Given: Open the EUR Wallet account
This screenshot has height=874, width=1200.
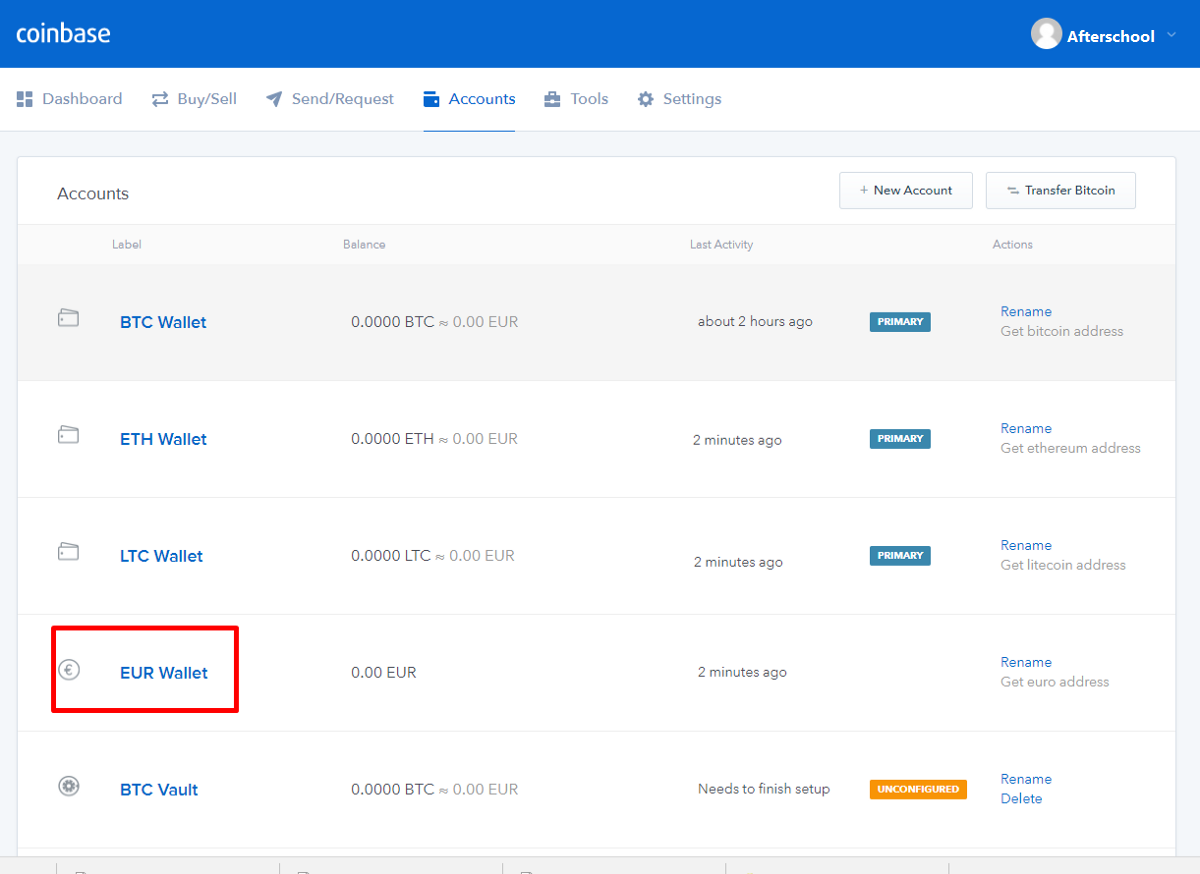Looking at the screenshot, I should tap(164, 673).
